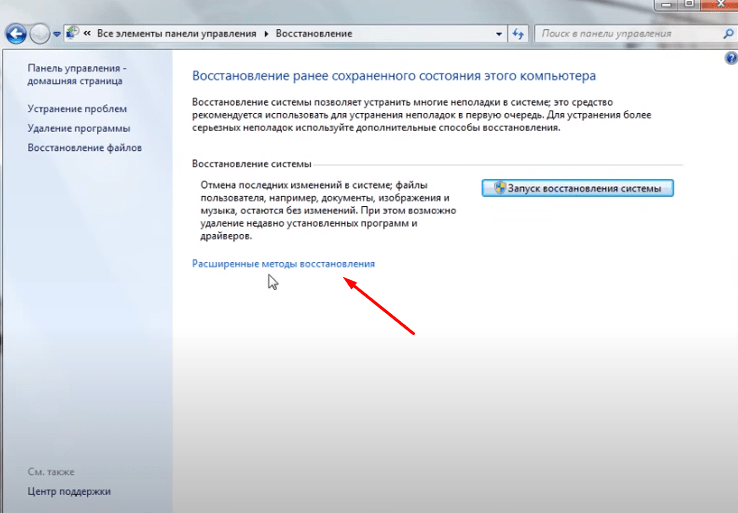Expand the arrow before 'Восстановление' breadcrumb
This screenshot has width=738, height=513.
(x=266, y=33)
